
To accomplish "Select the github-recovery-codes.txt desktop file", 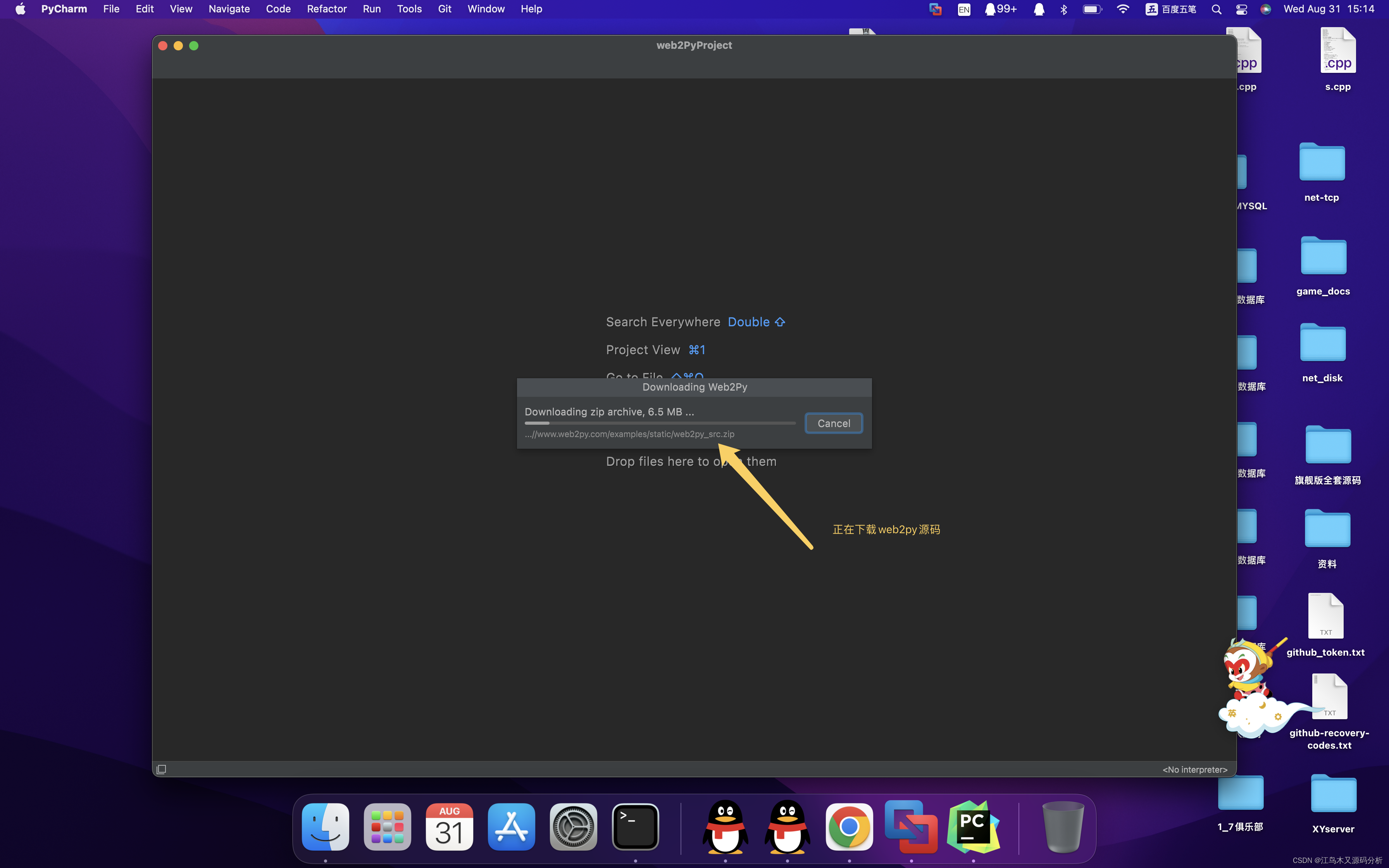I will coord(1329,712).
